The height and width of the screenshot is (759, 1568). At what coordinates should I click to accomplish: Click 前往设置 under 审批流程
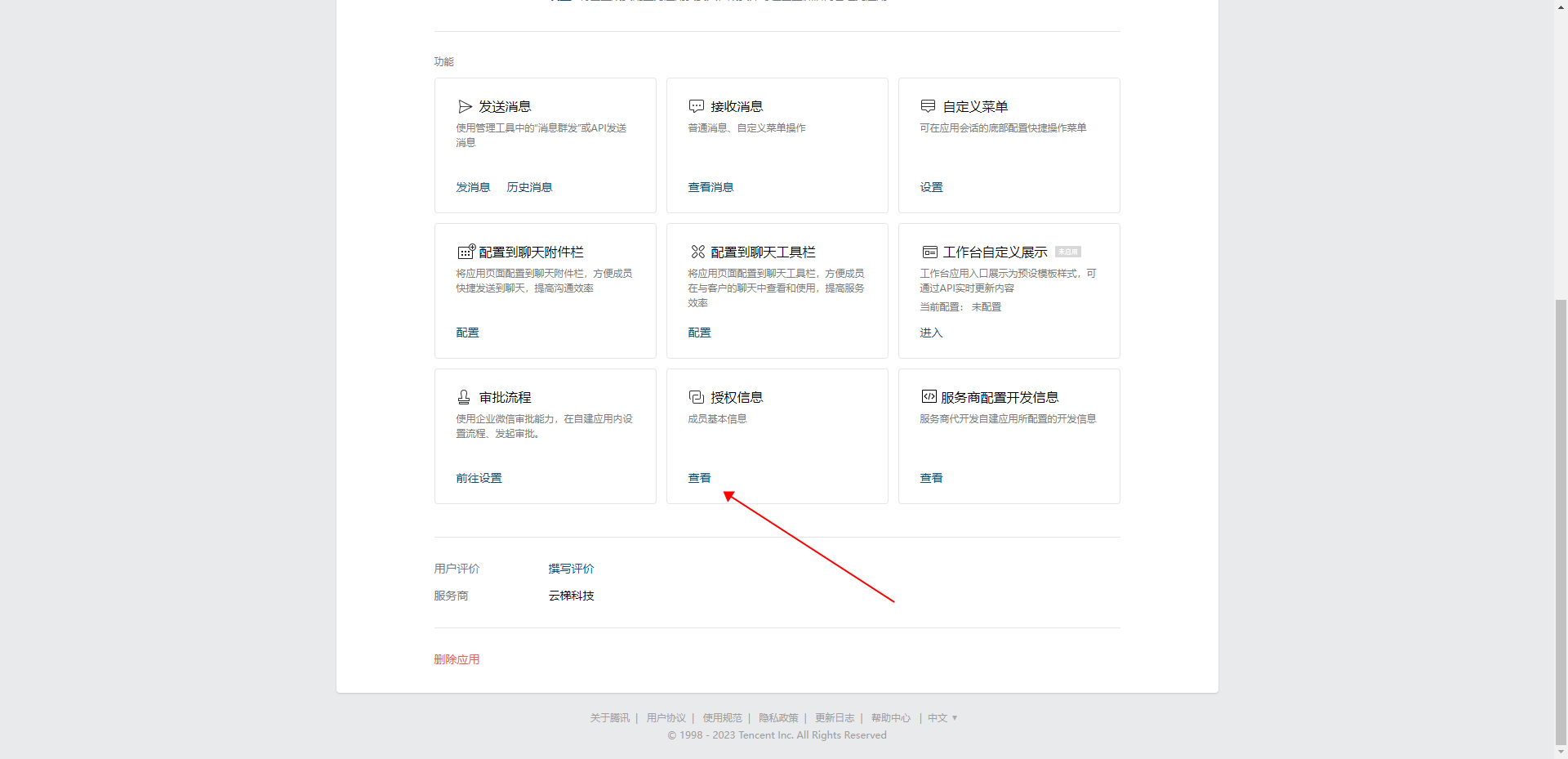pos(479,478)
